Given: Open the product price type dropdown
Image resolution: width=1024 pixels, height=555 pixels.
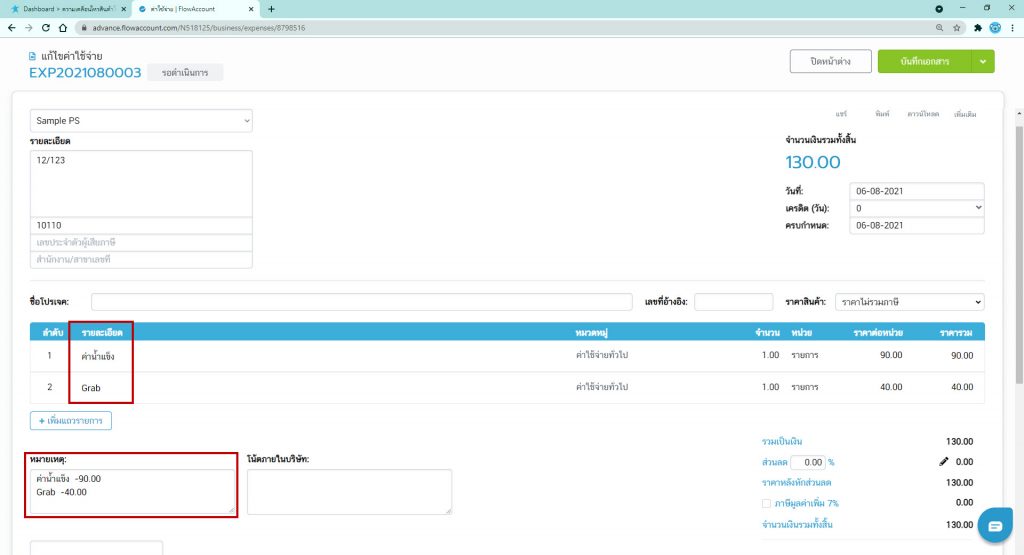Looking at the screenshot, I should pos(909,302).
